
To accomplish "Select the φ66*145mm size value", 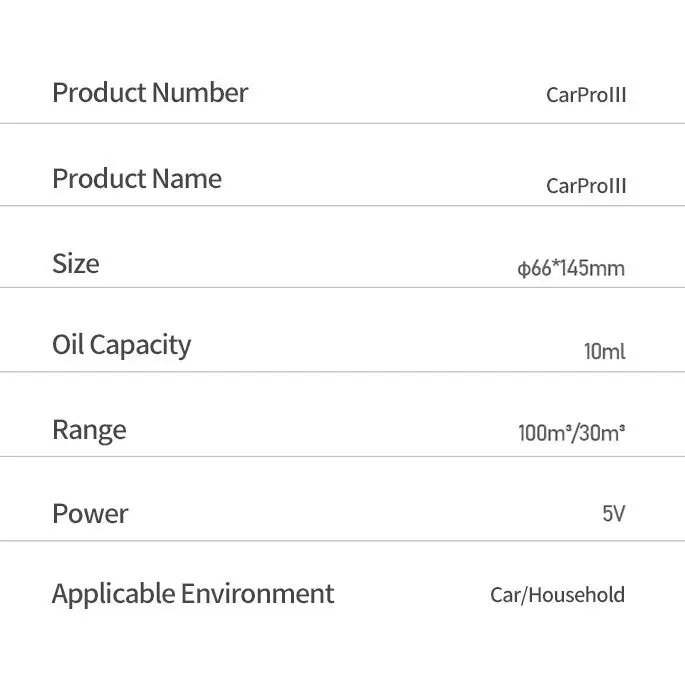I will pos(571,269).
